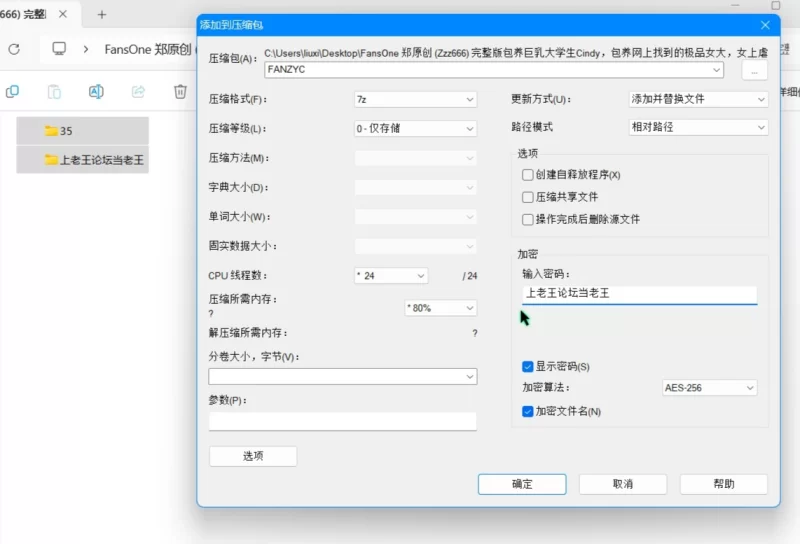Screen dimensions: 800x544
Task: Uncheck 加密文件名 checkbox
Action: coord(528,411)
